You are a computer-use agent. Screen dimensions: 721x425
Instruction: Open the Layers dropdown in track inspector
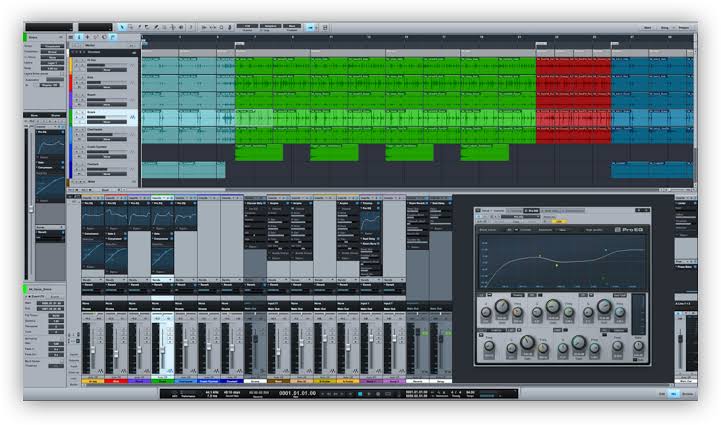tap(52, 63)
